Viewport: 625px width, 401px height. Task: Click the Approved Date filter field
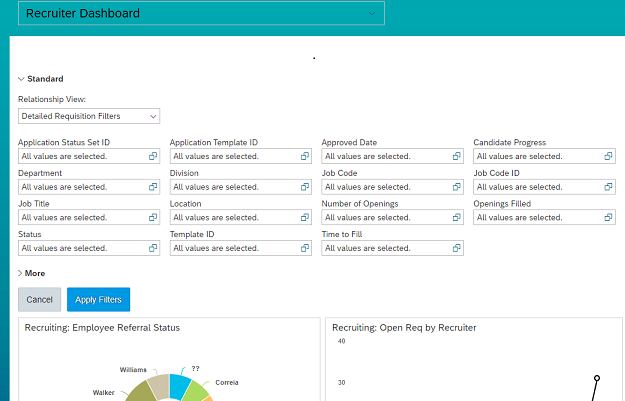click(393, 156)
